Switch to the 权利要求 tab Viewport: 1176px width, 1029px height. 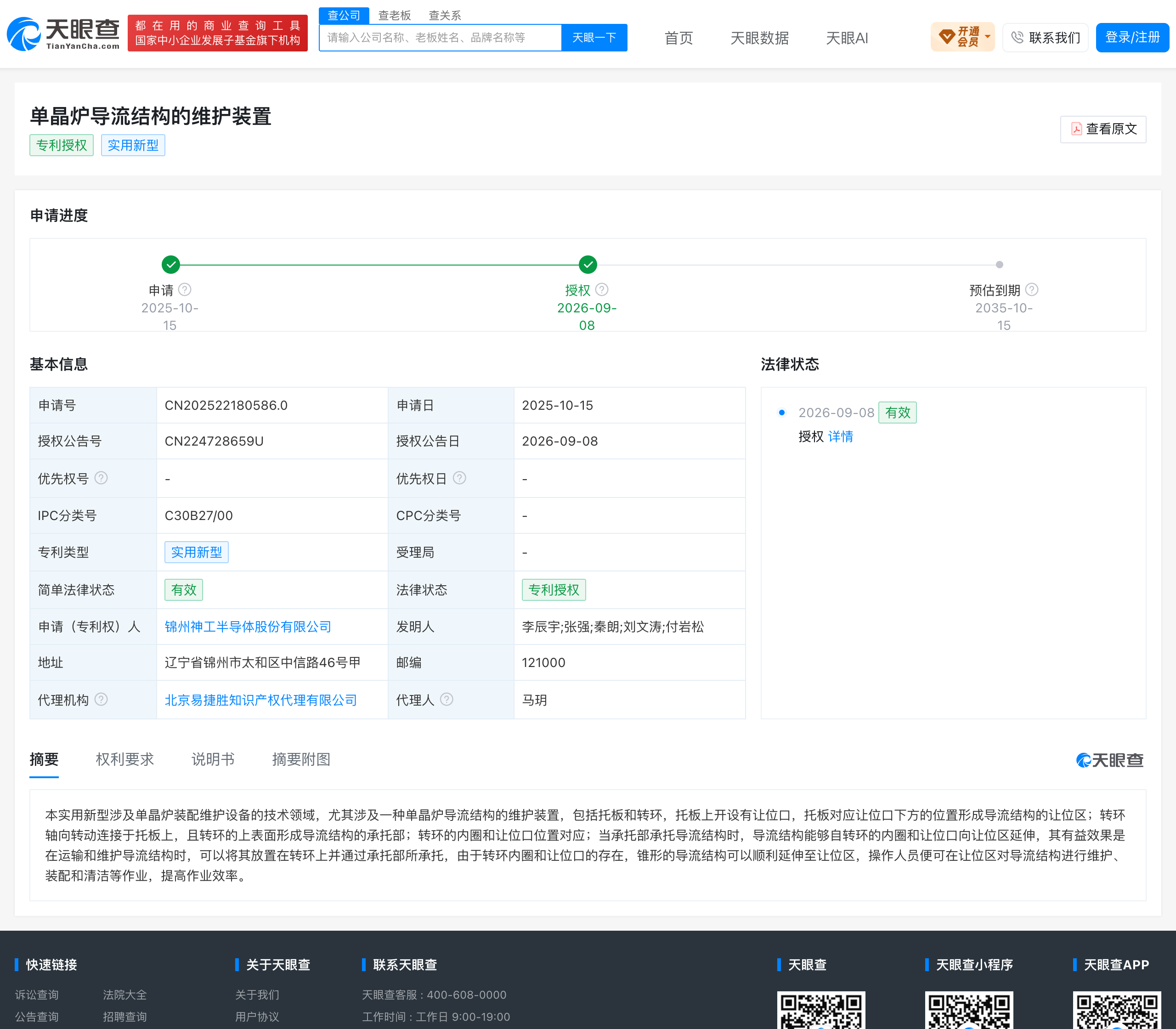[x=124, y=759]
